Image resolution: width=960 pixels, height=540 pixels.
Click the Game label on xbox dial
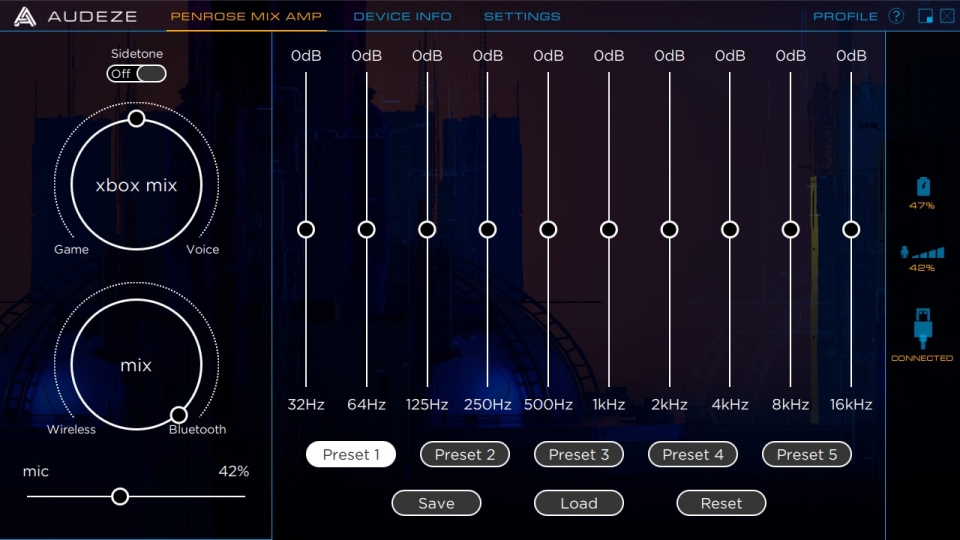[71, 249]
